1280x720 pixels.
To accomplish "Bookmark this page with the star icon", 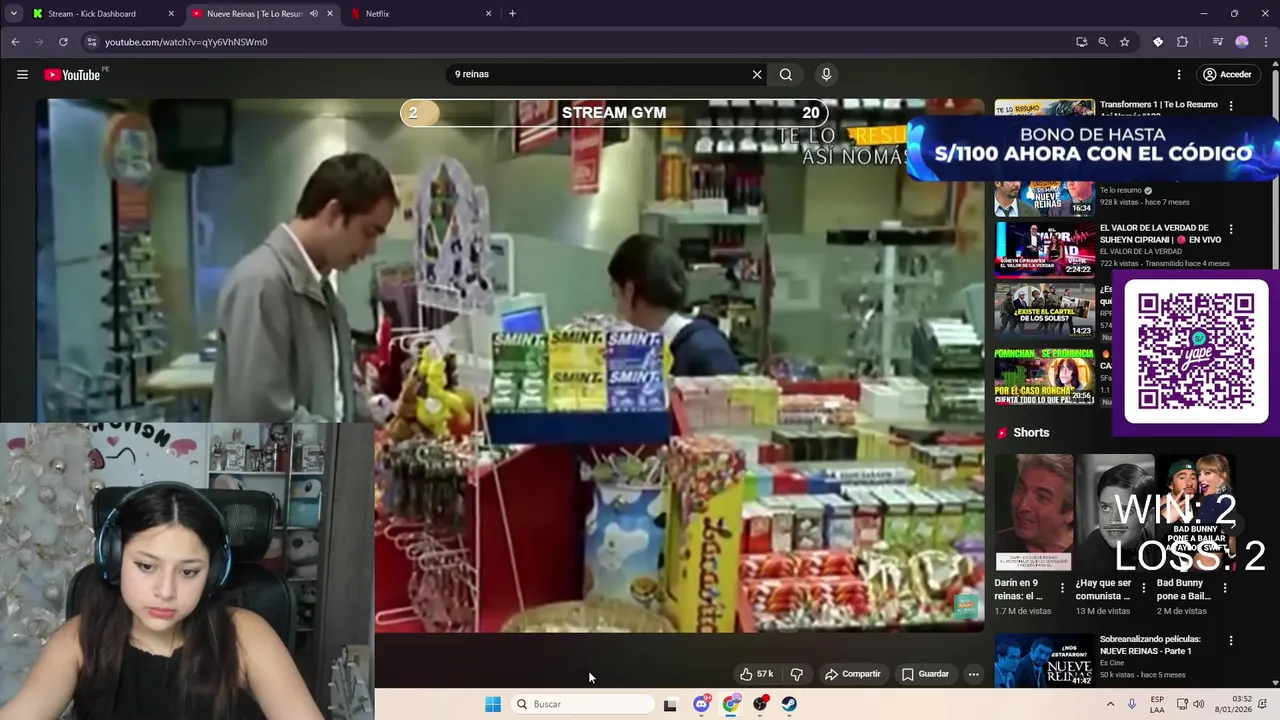I will point(1125,42).
